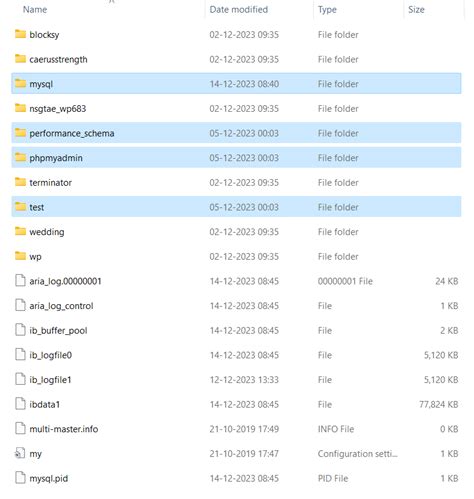This screenshot has width=474, height=499.
Task: Sort by the Name column header
Action: [35, 10]
